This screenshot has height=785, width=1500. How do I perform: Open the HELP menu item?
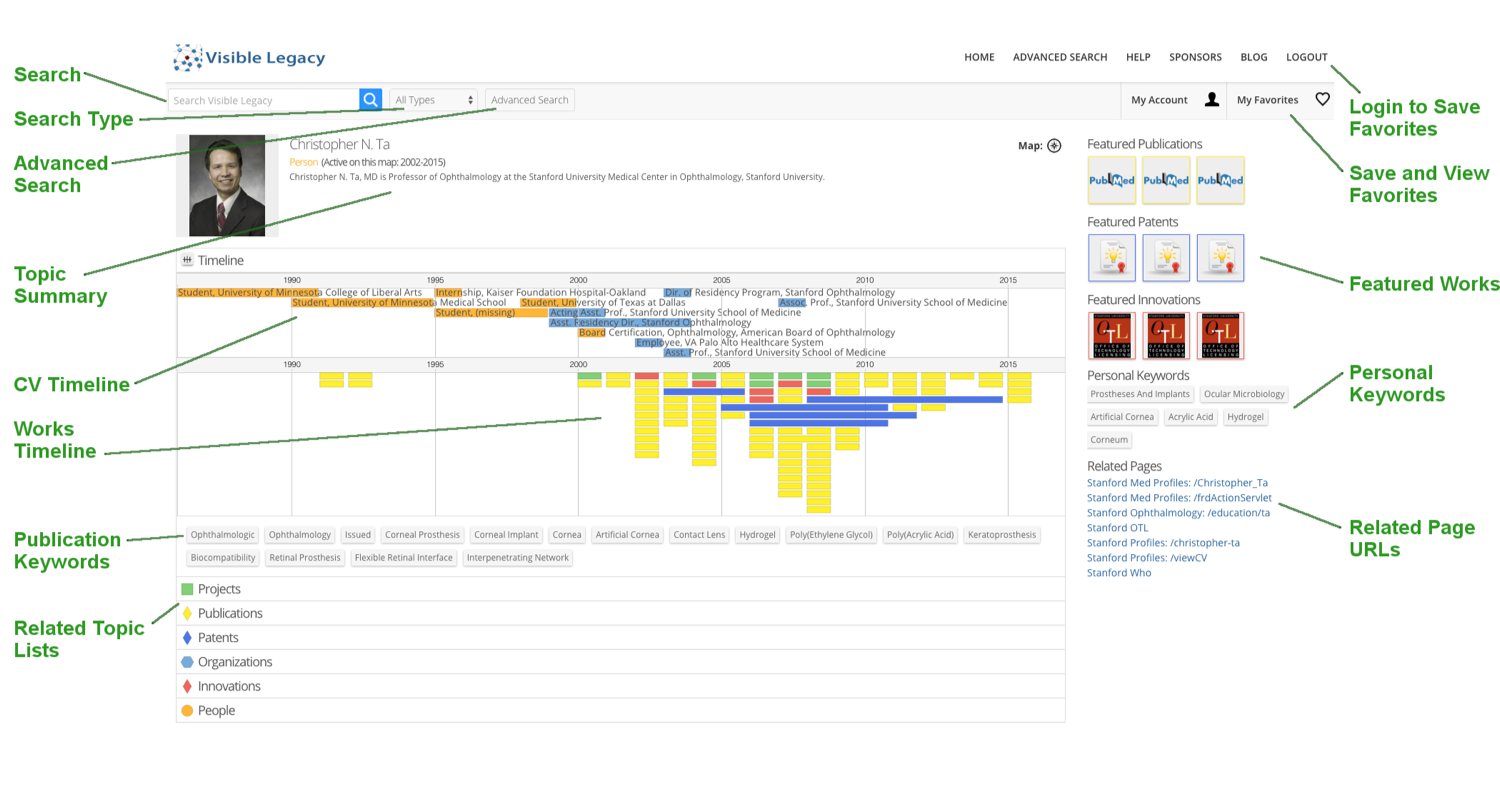pyautogui.click(x=1137, y=57)
